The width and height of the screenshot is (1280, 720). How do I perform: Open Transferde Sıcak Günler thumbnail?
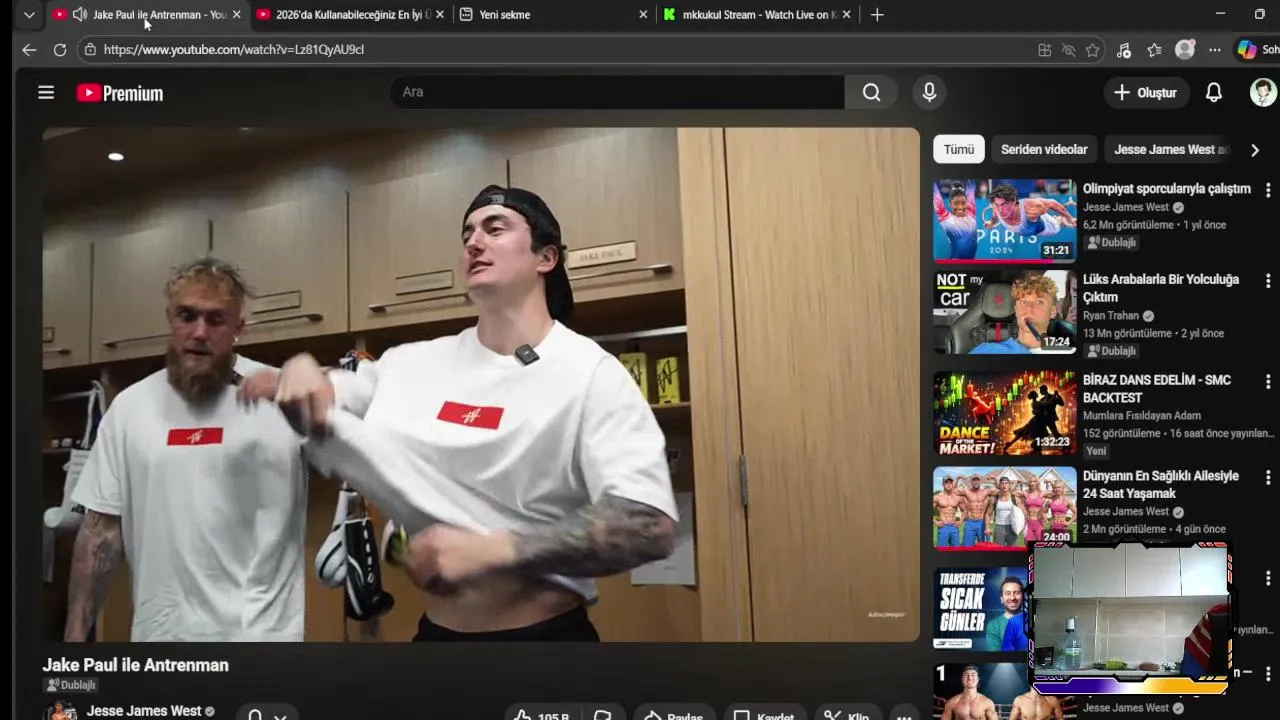coord(980,609)
